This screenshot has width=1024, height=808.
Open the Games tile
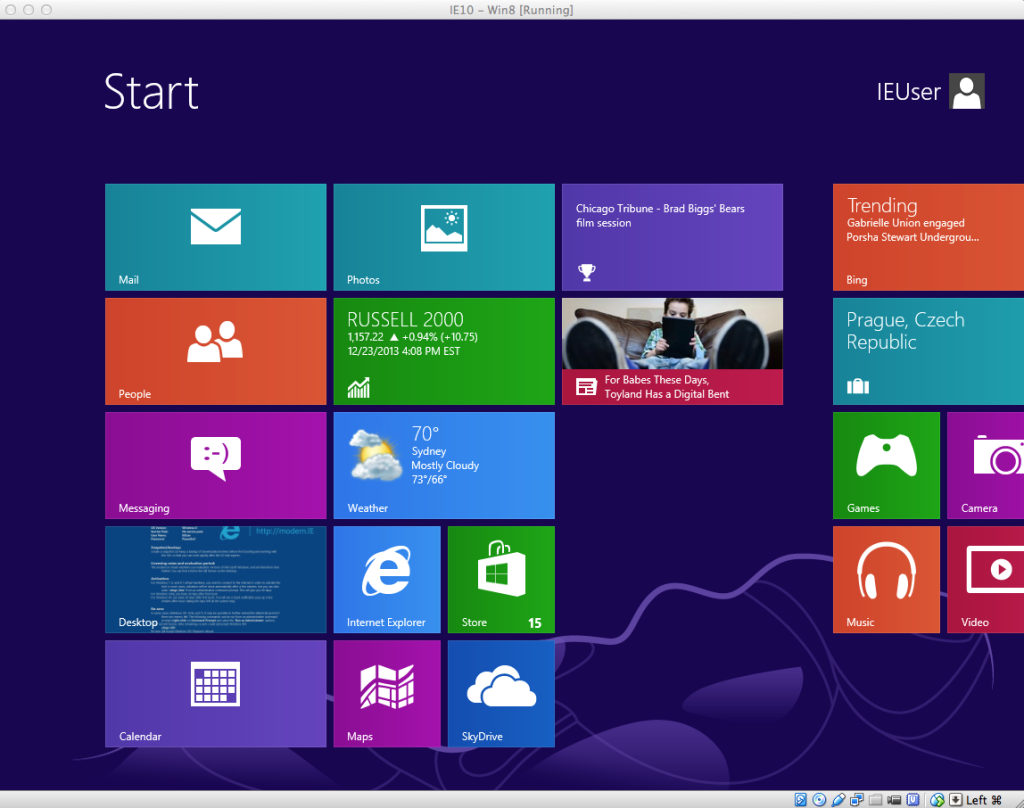pyautogui.click(x=887, y=465)
